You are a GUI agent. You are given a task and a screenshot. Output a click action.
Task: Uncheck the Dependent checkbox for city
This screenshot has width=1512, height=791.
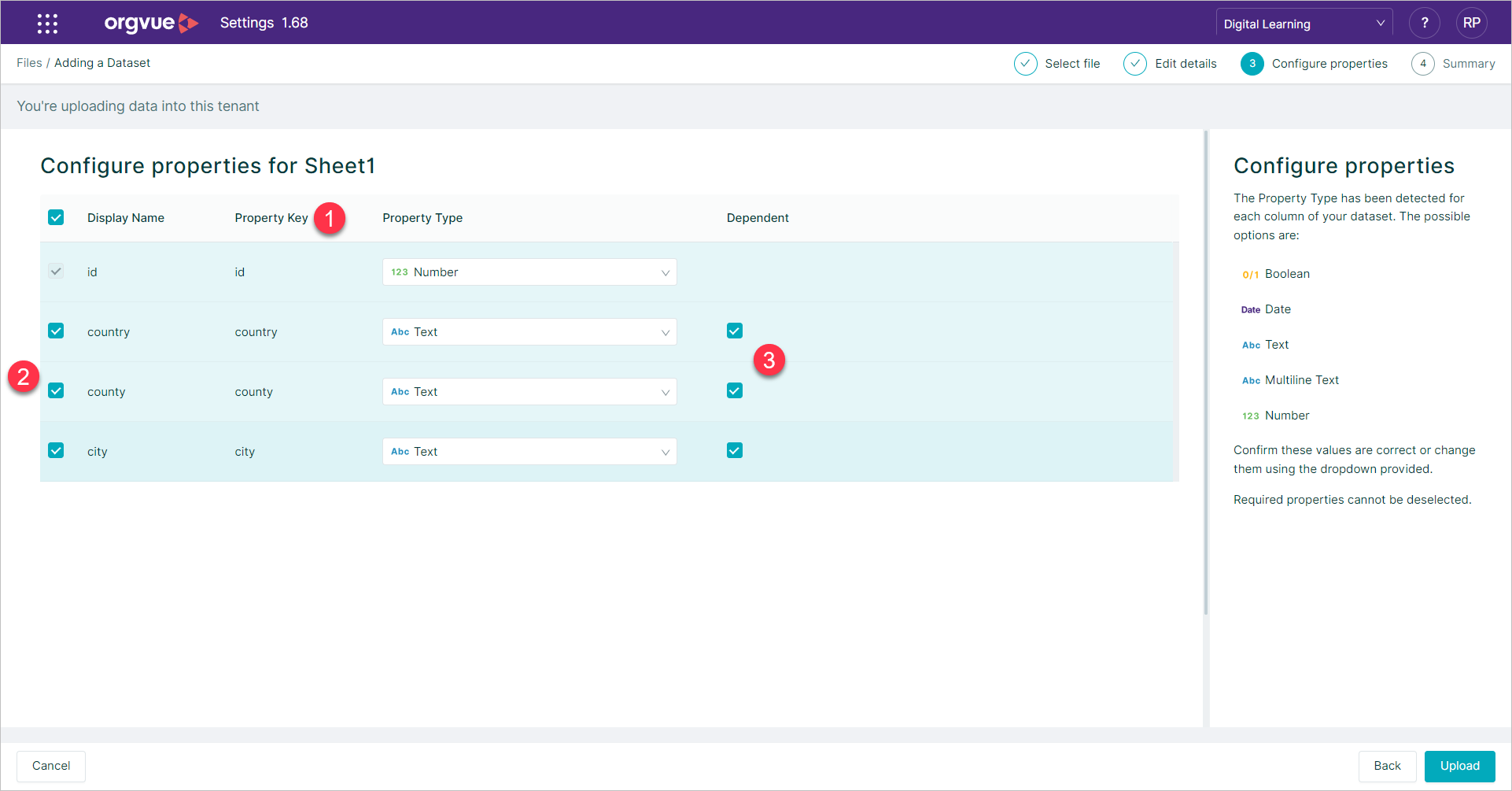[x=735, y=450]
